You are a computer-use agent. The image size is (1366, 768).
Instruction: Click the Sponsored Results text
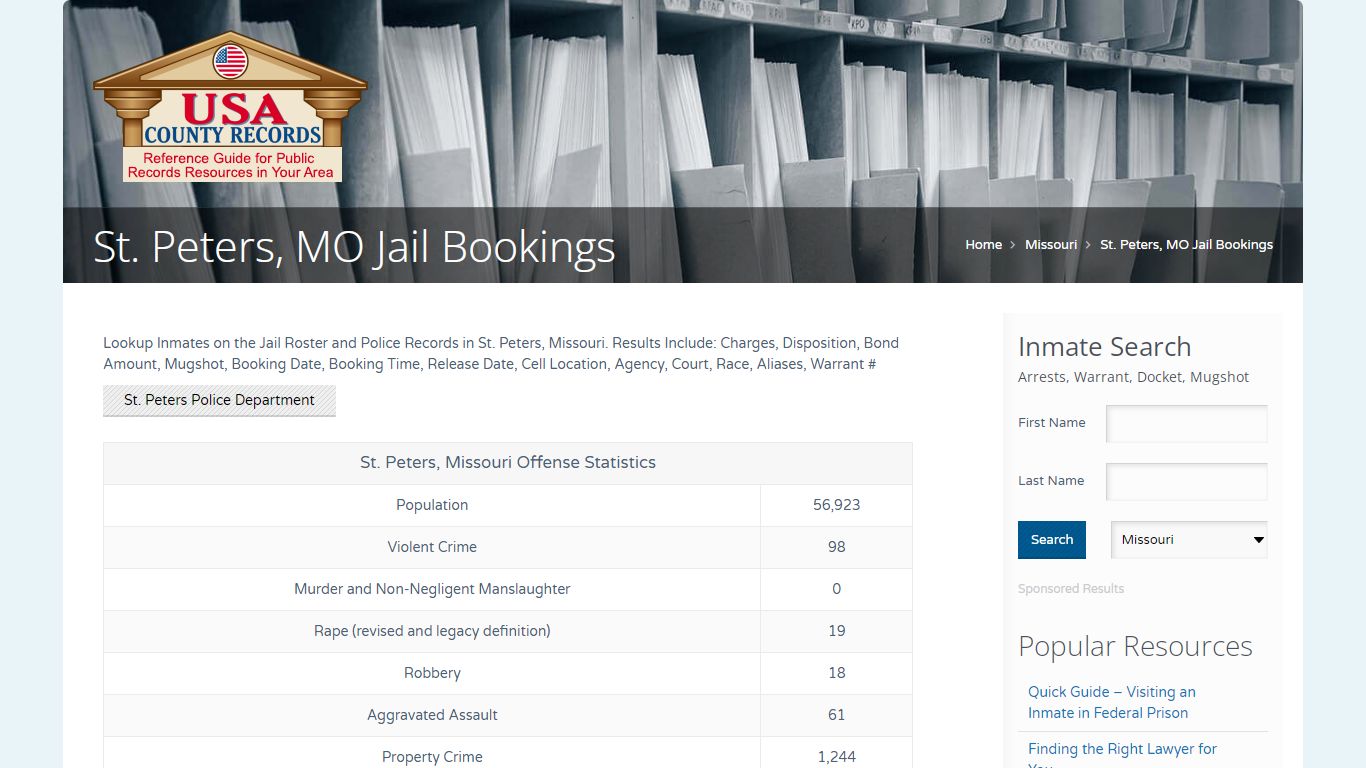coord(1071,589)
